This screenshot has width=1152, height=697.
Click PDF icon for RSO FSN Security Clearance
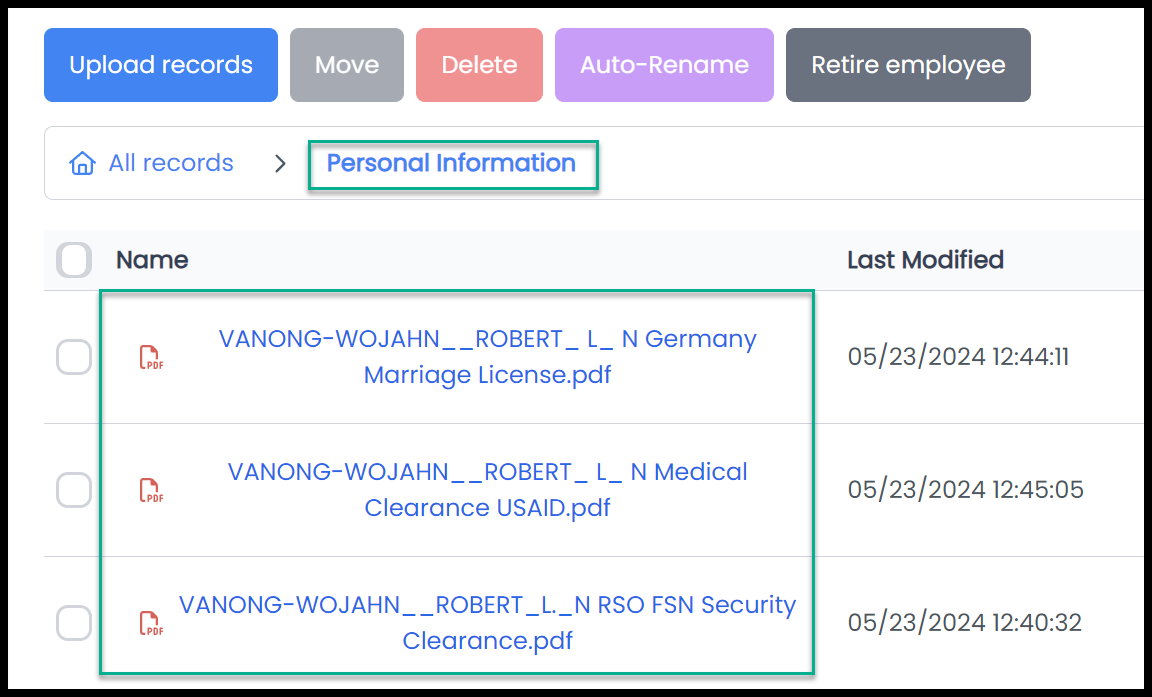151,623
